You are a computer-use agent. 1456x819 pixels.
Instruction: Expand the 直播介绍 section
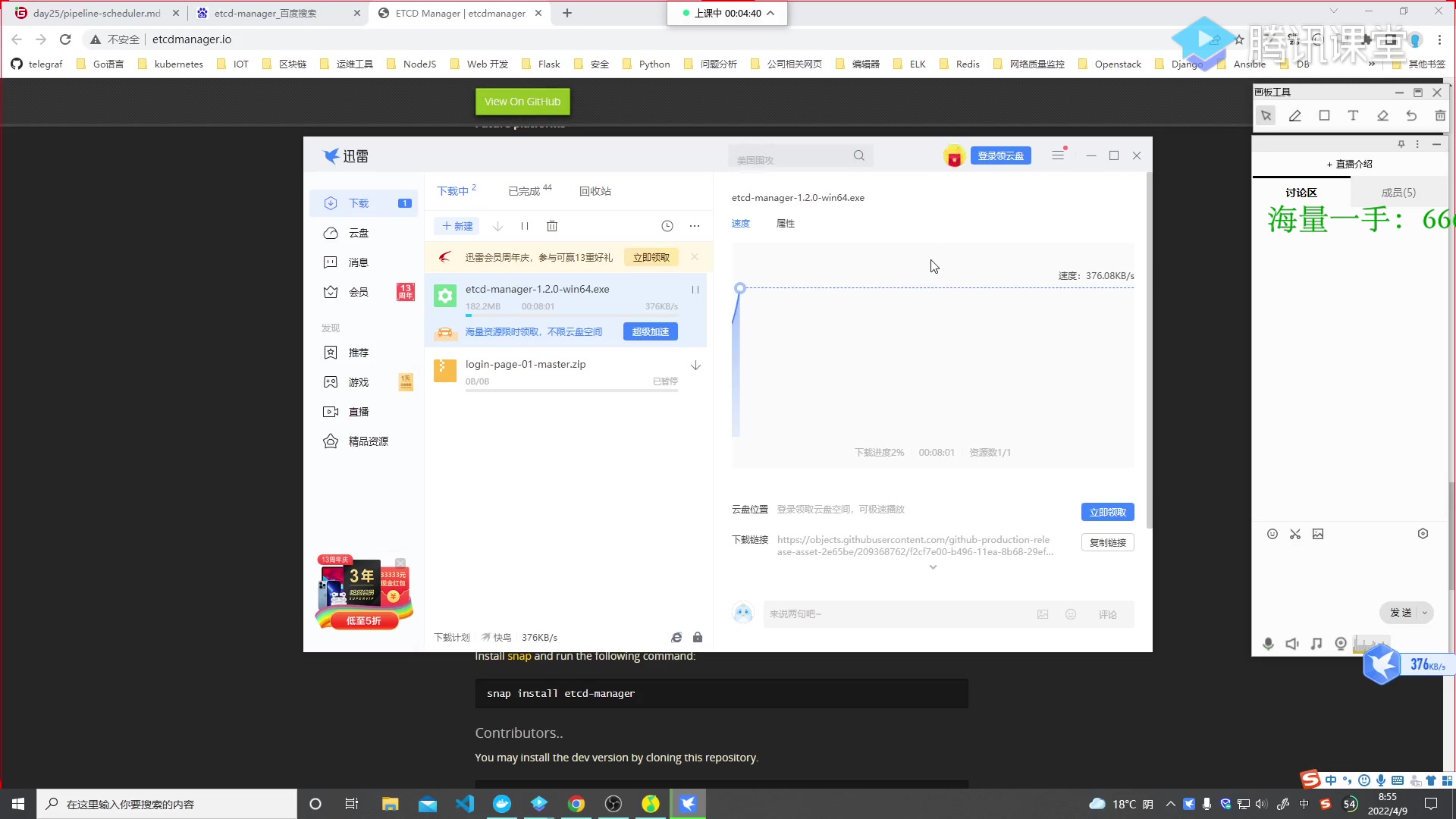[1350, 164]
